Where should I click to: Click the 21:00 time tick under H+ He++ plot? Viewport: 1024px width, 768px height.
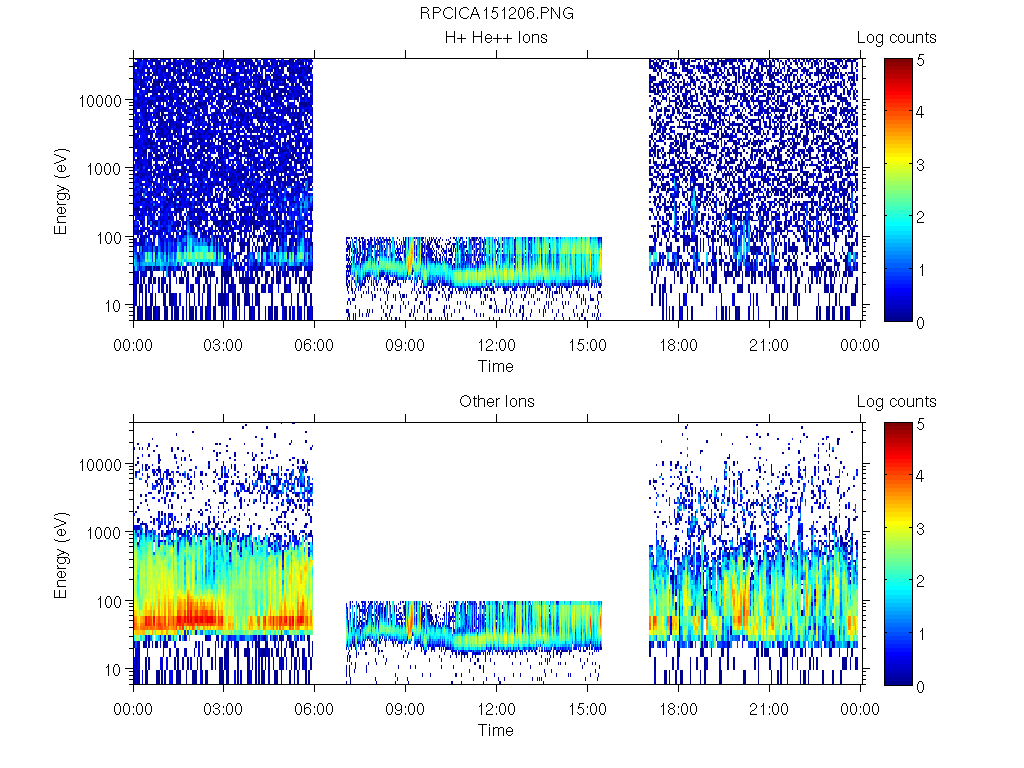(x=769, y=345)
